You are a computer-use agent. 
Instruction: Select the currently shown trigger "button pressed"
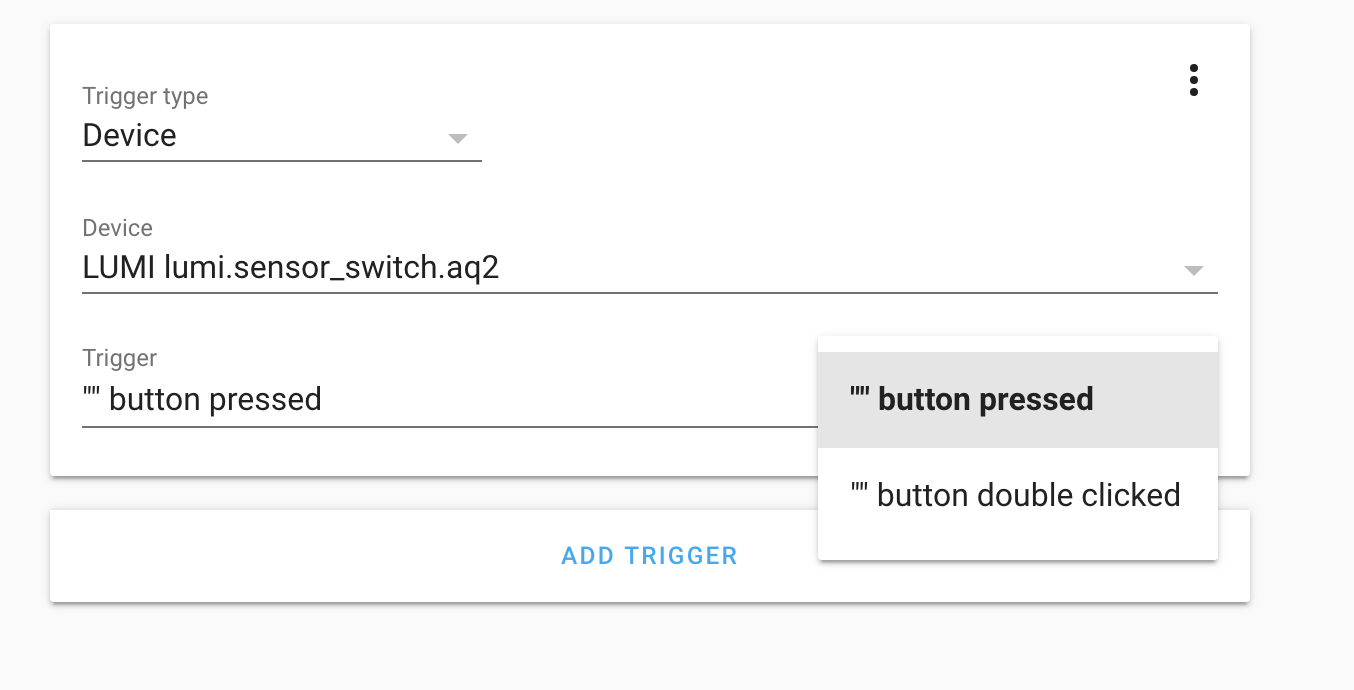point(200,399)
